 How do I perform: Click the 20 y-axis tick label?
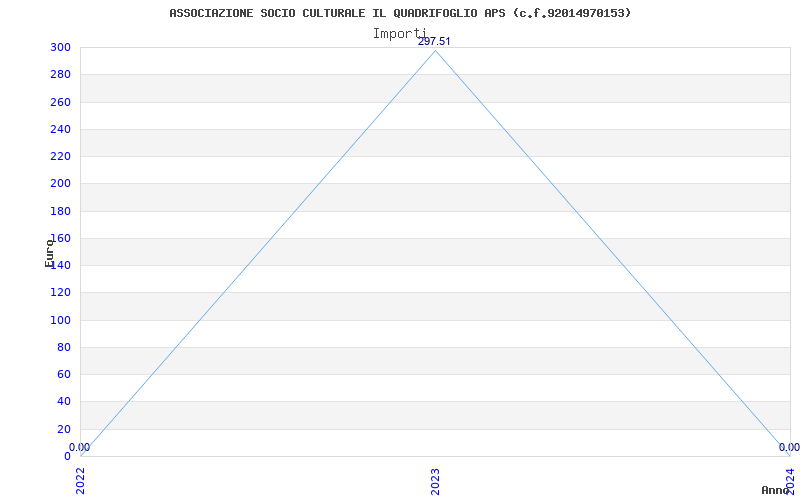point(64,429)
